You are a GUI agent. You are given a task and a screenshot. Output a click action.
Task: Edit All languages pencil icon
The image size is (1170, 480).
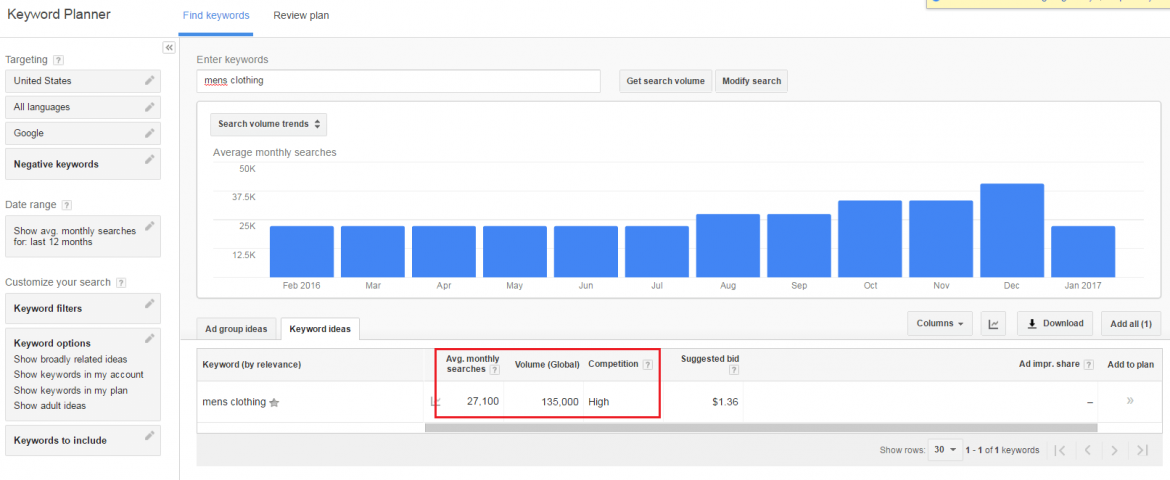(150, 106)
